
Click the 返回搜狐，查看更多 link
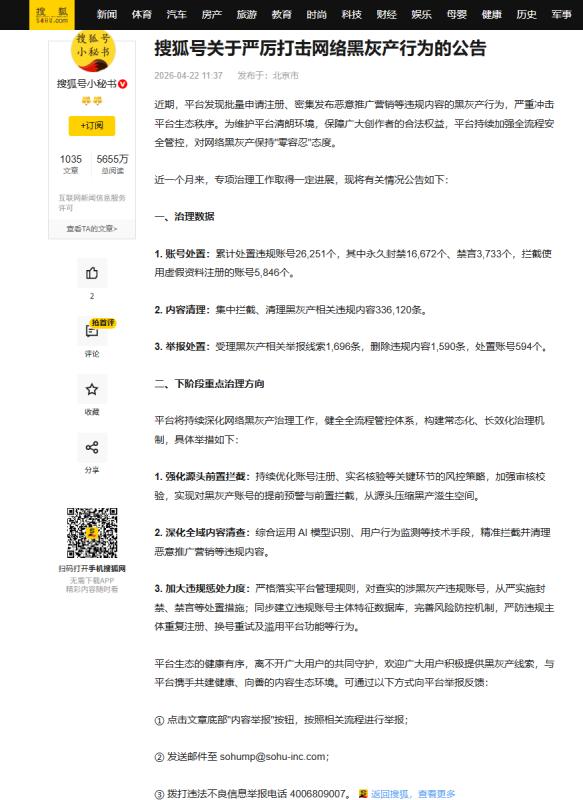pyautogui.click(x=413, y=793)
